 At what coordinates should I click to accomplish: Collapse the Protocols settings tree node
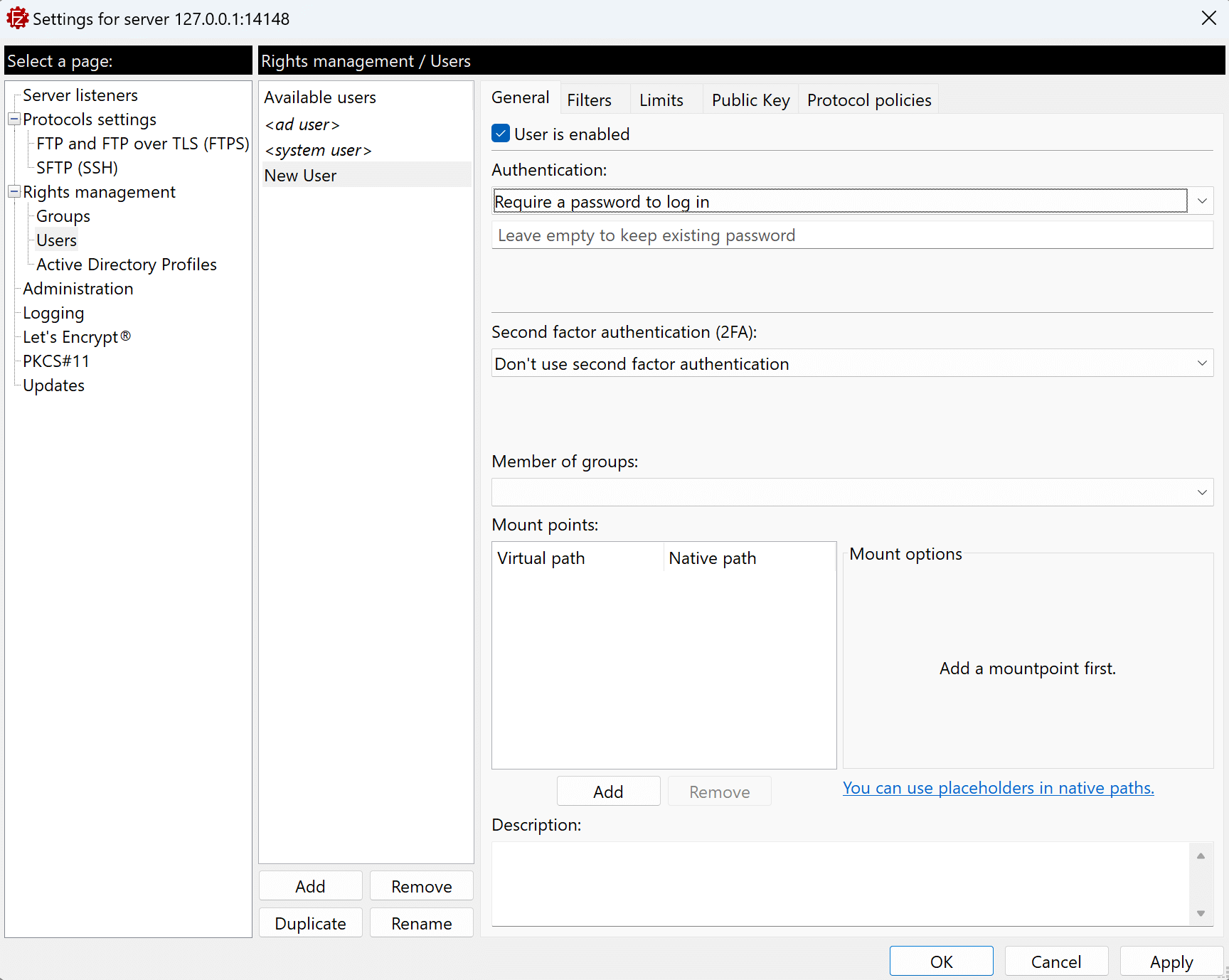pyautogui.click(x=14, y=119)
